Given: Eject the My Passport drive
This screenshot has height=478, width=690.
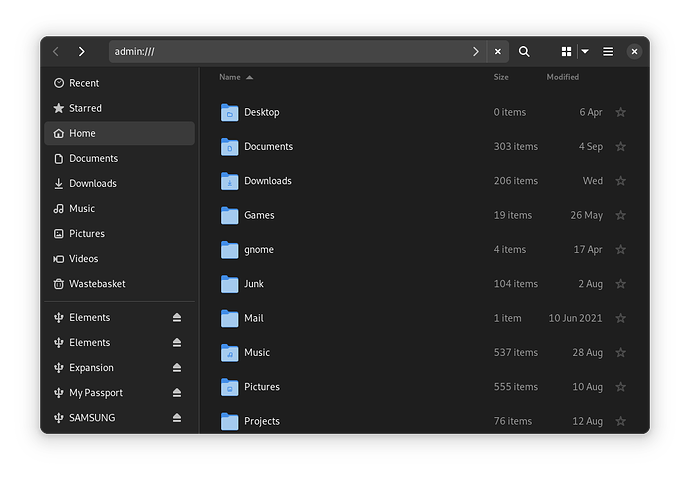Looking at the screenshot, I should [x=177, y=393].
